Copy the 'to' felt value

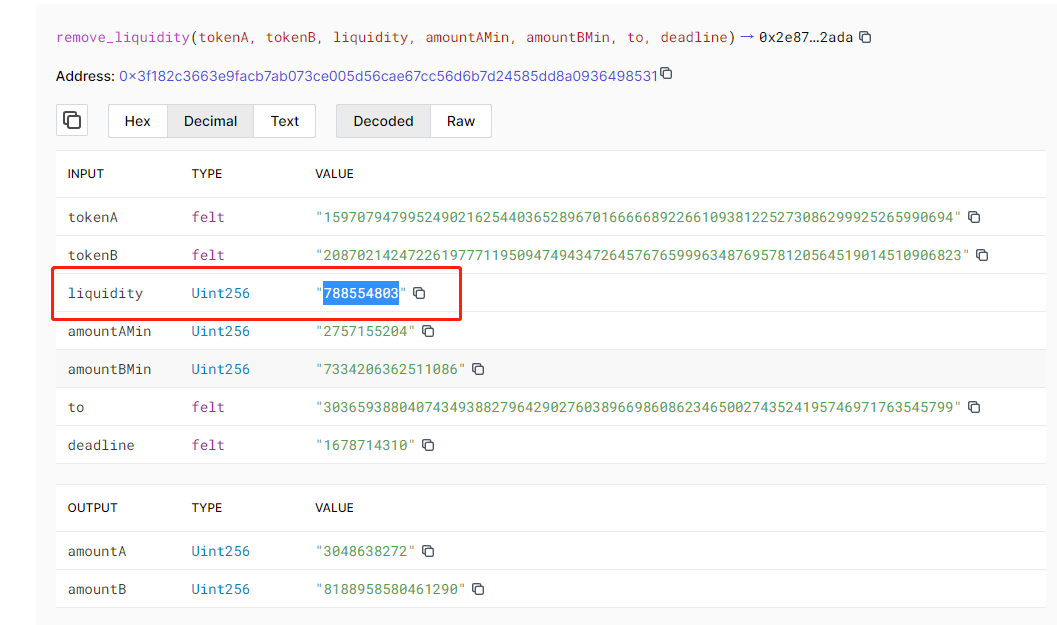(974, 407)
